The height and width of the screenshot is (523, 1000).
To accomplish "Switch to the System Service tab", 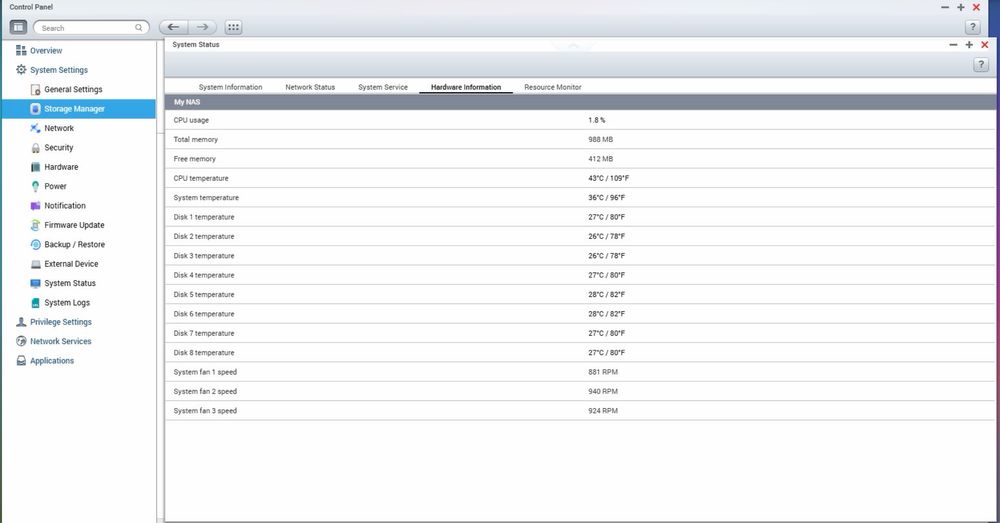I will tap(383, 87).
